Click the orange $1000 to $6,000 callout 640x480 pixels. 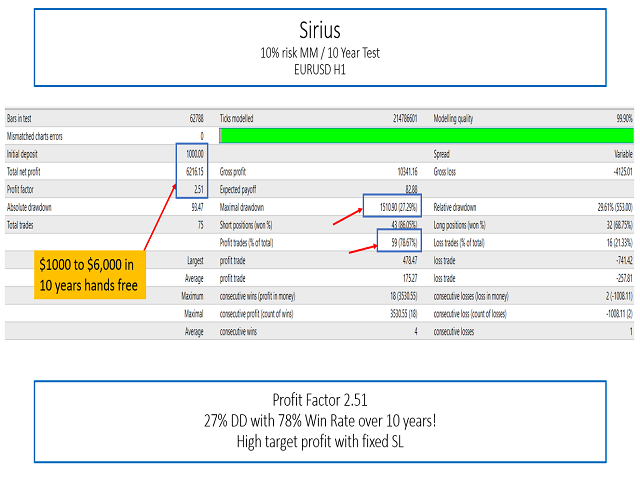click(91, 274)
